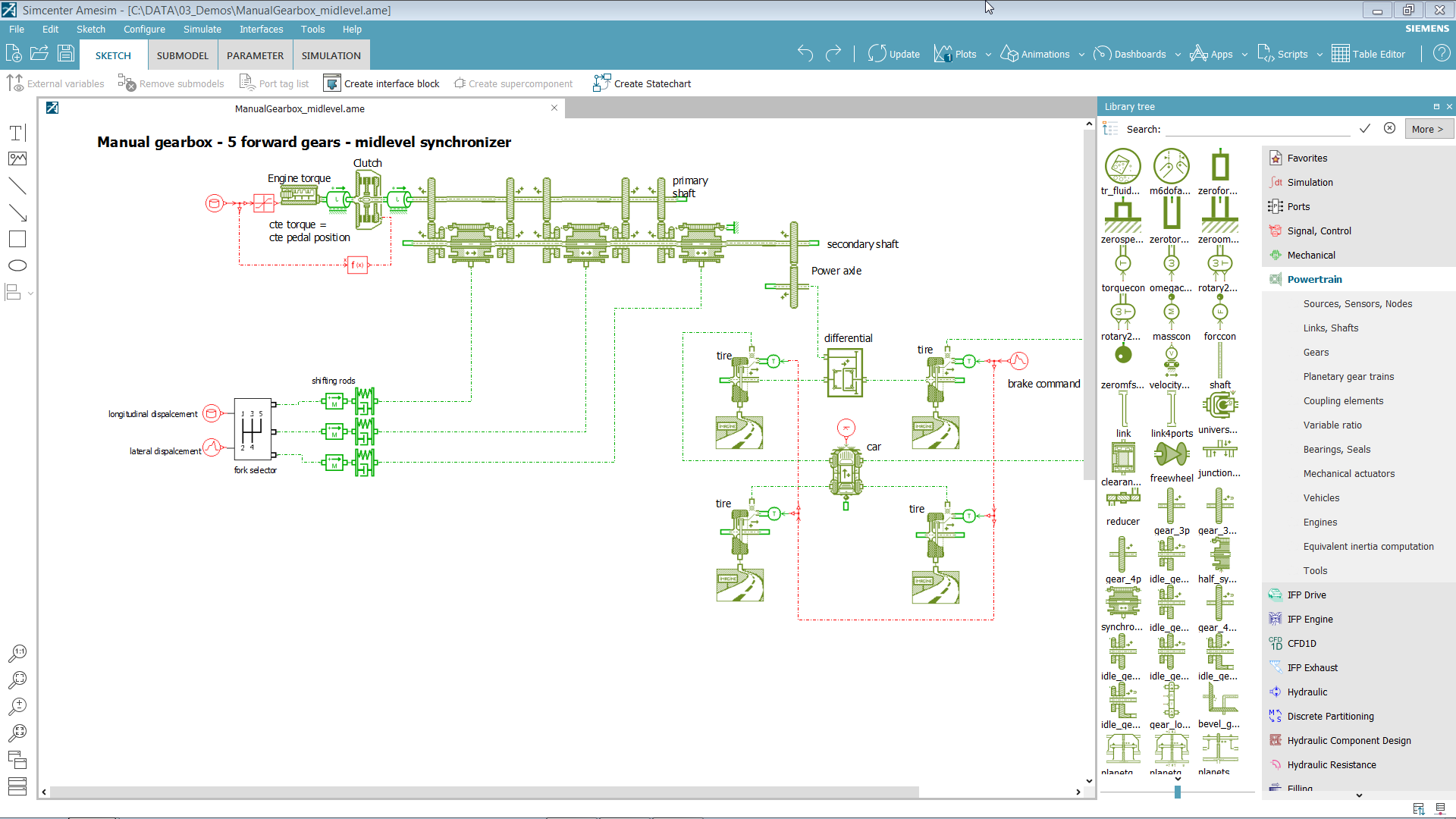Click the Create Statechart tool

[642, 83]
